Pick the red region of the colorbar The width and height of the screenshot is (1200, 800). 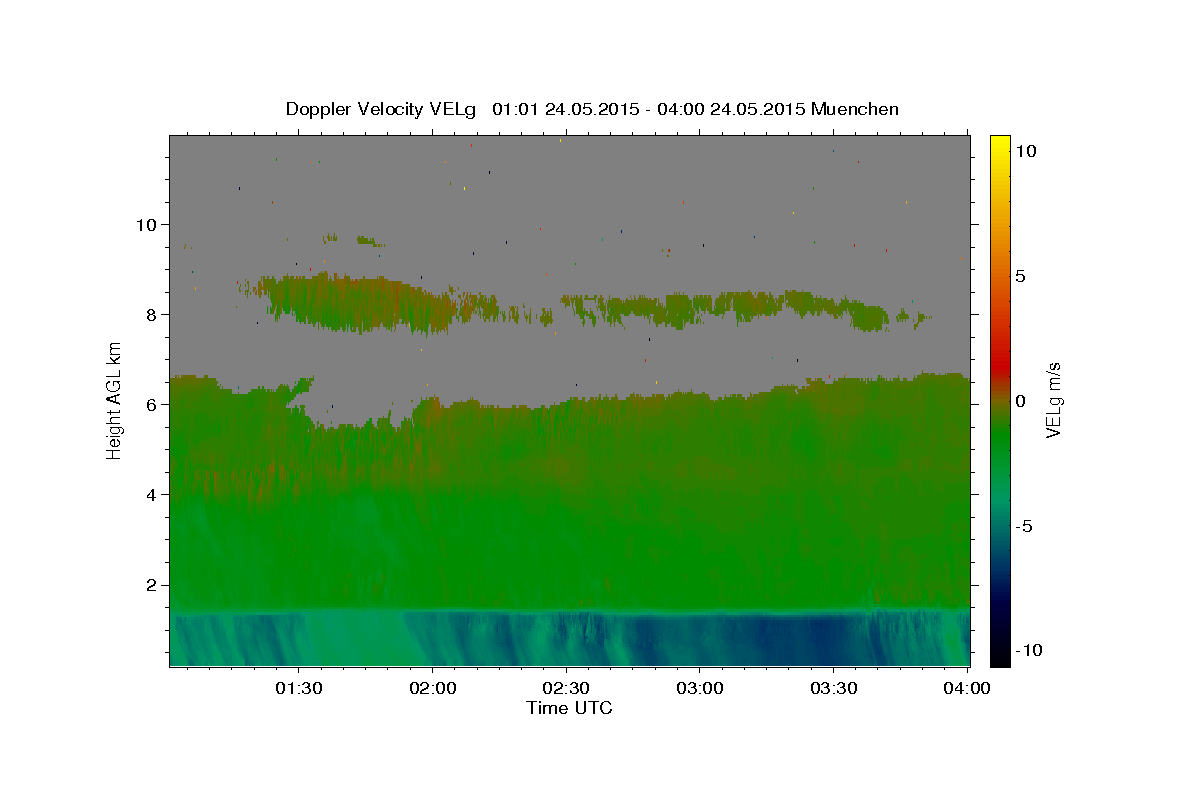[999, 368]
